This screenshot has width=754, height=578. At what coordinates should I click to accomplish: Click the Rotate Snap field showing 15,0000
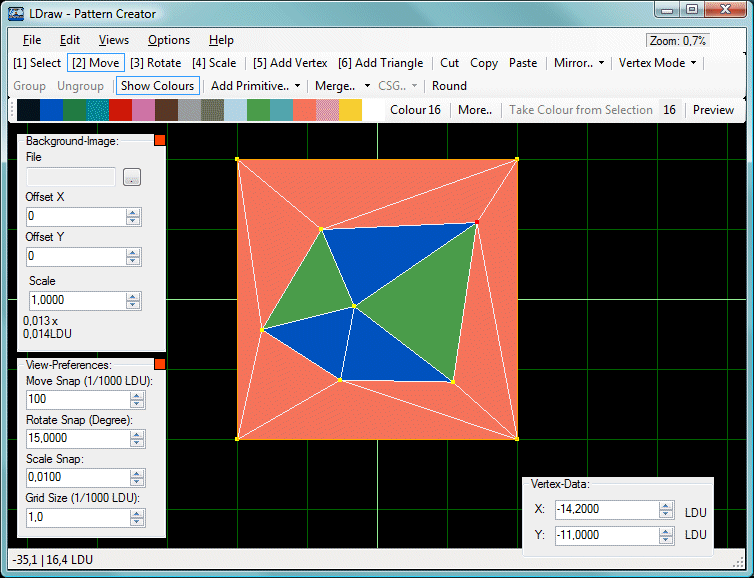coord(78,439)
